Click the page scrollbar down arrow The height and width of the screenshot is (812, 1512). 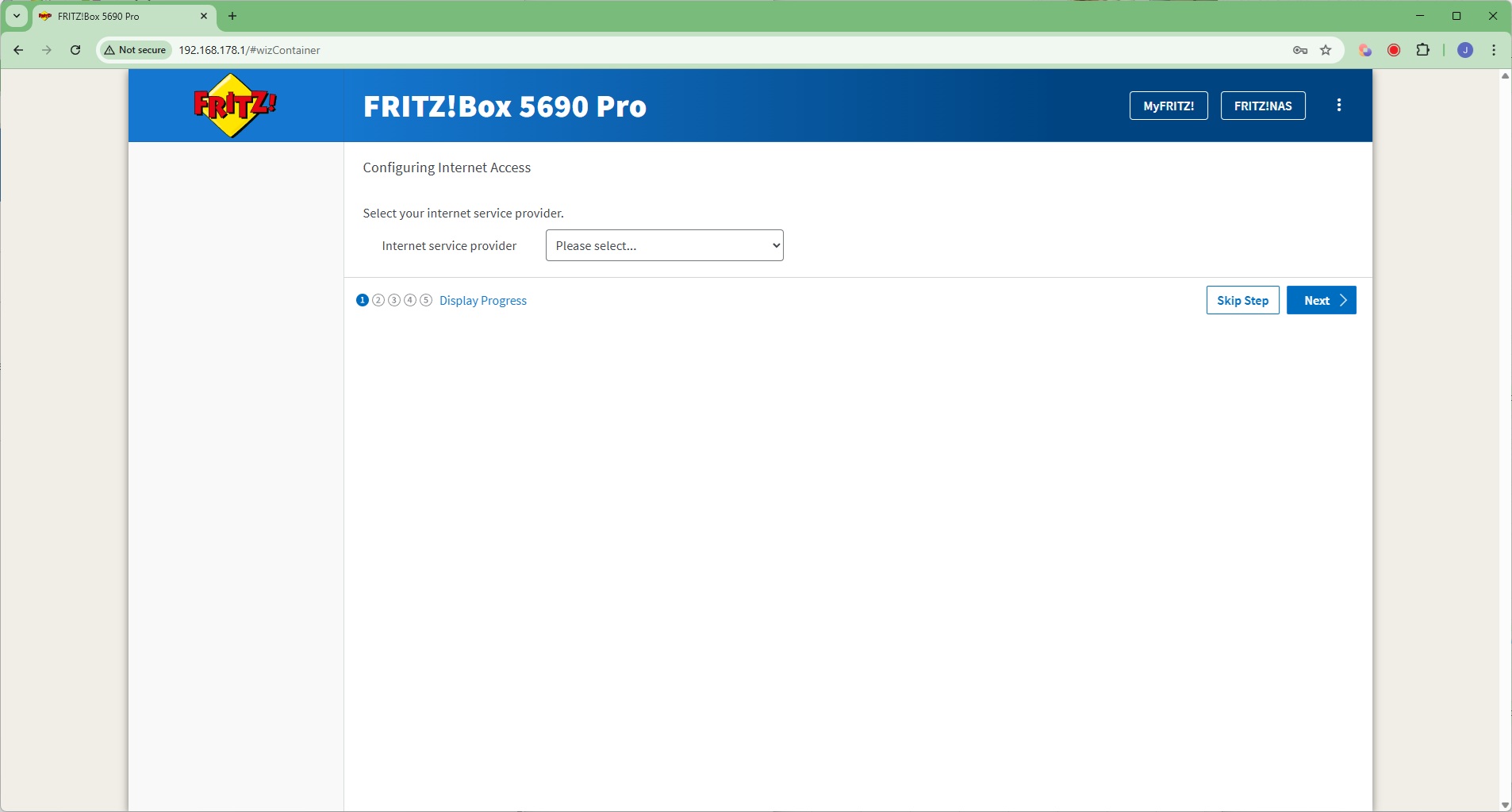tap(1505, 805)
